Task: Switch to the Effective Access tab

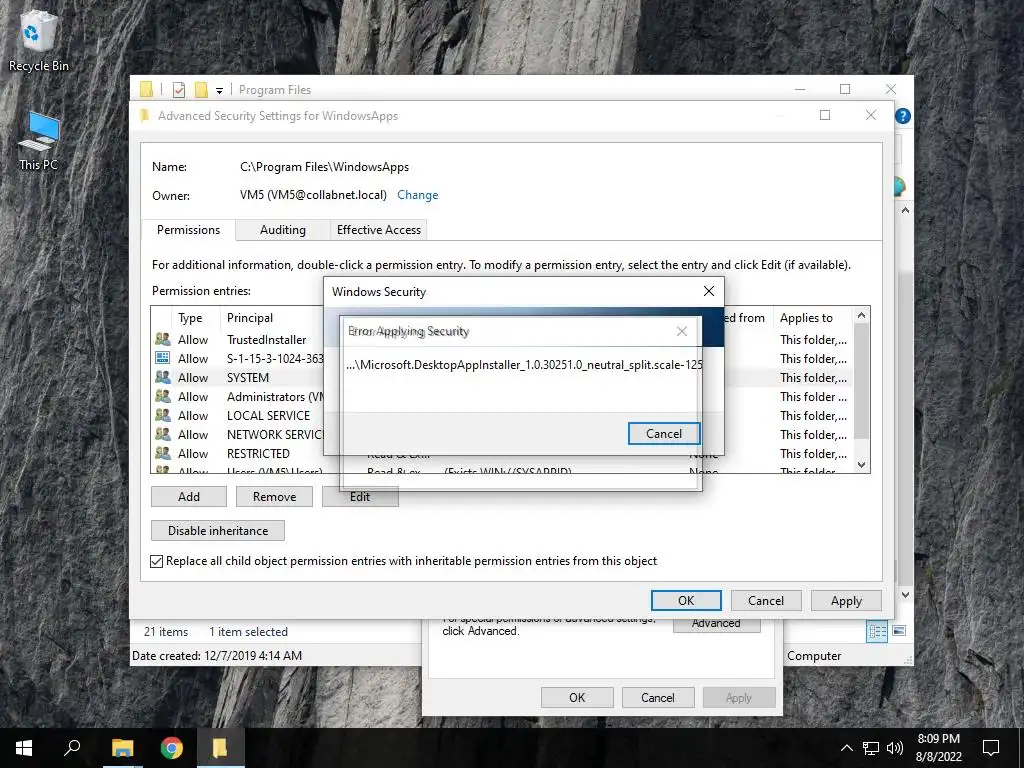Action: click(x=379, y=230)
